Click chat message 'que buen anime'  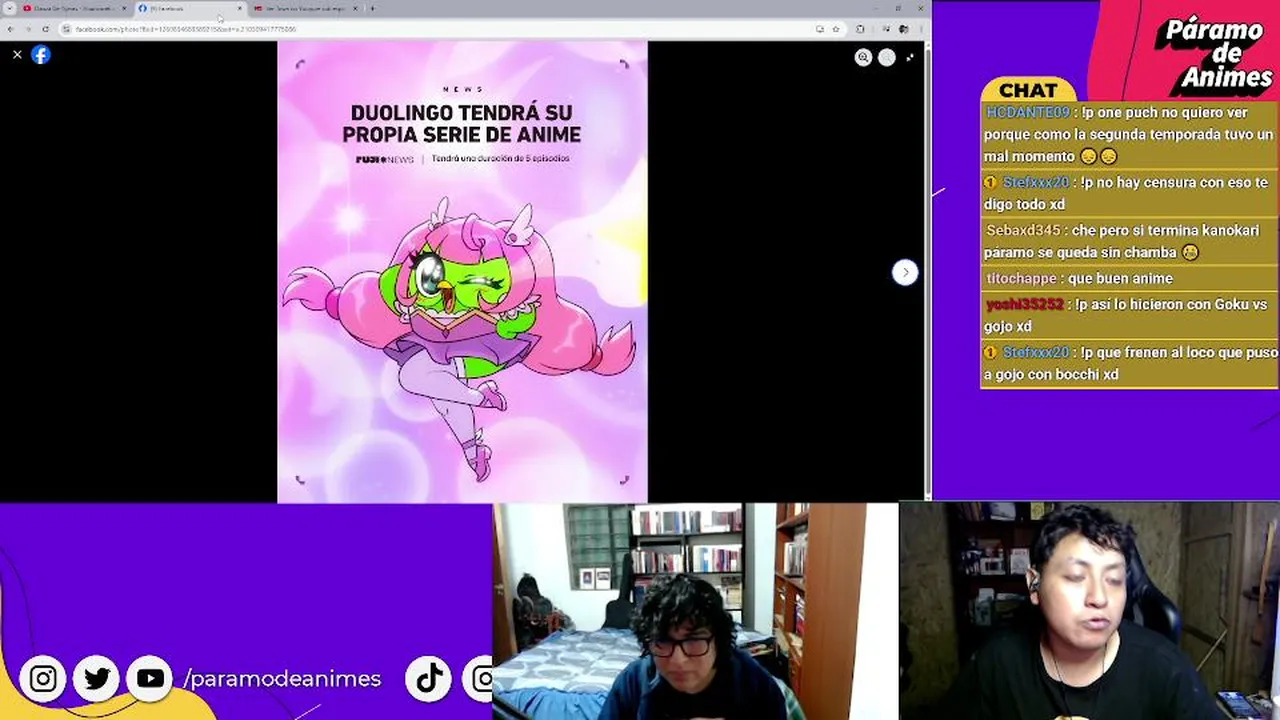(x=1120, y=279)
